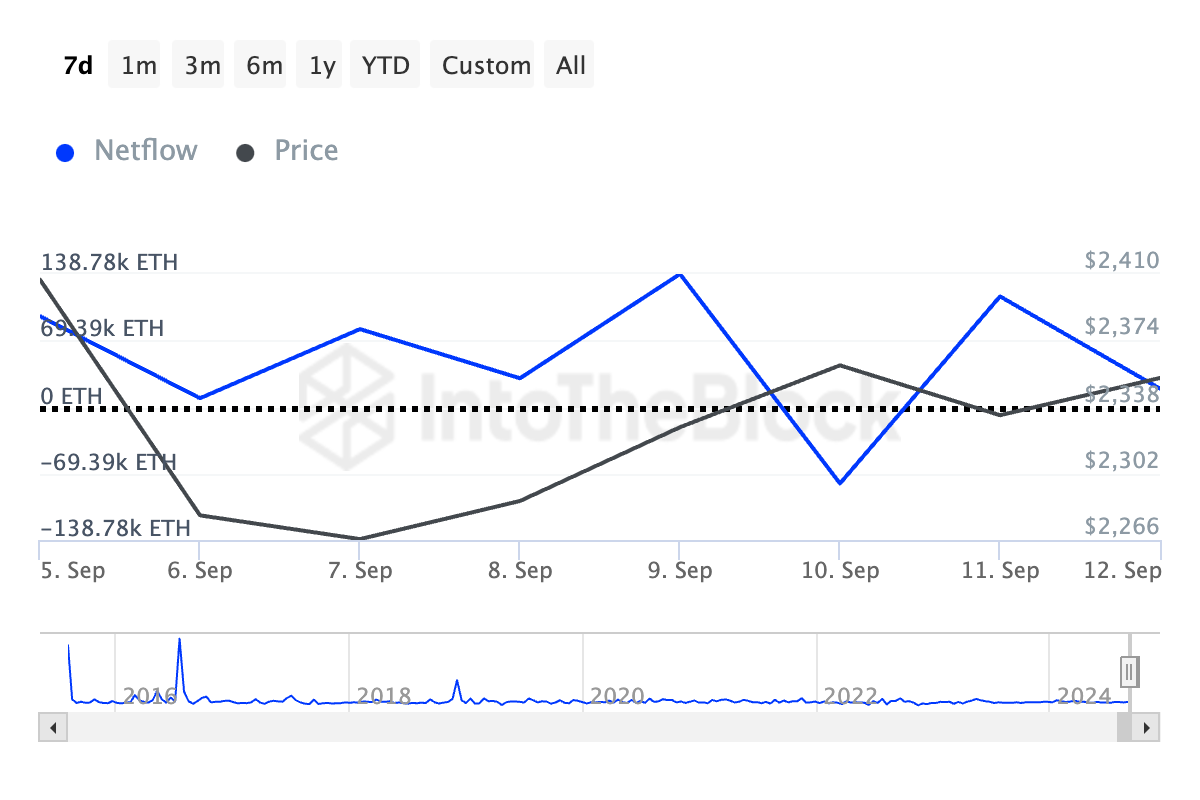The height and width of the screenshot is (800, 1200).
Task: Choose the 6m range option
Action: pyautogui.click(x=264, y=66)
